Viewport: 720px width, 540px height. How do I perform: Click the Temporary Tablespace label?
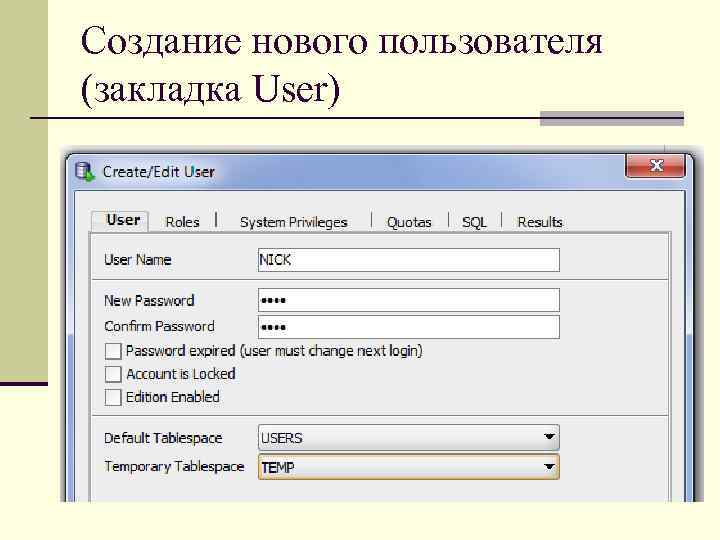[x=174, y=467]
